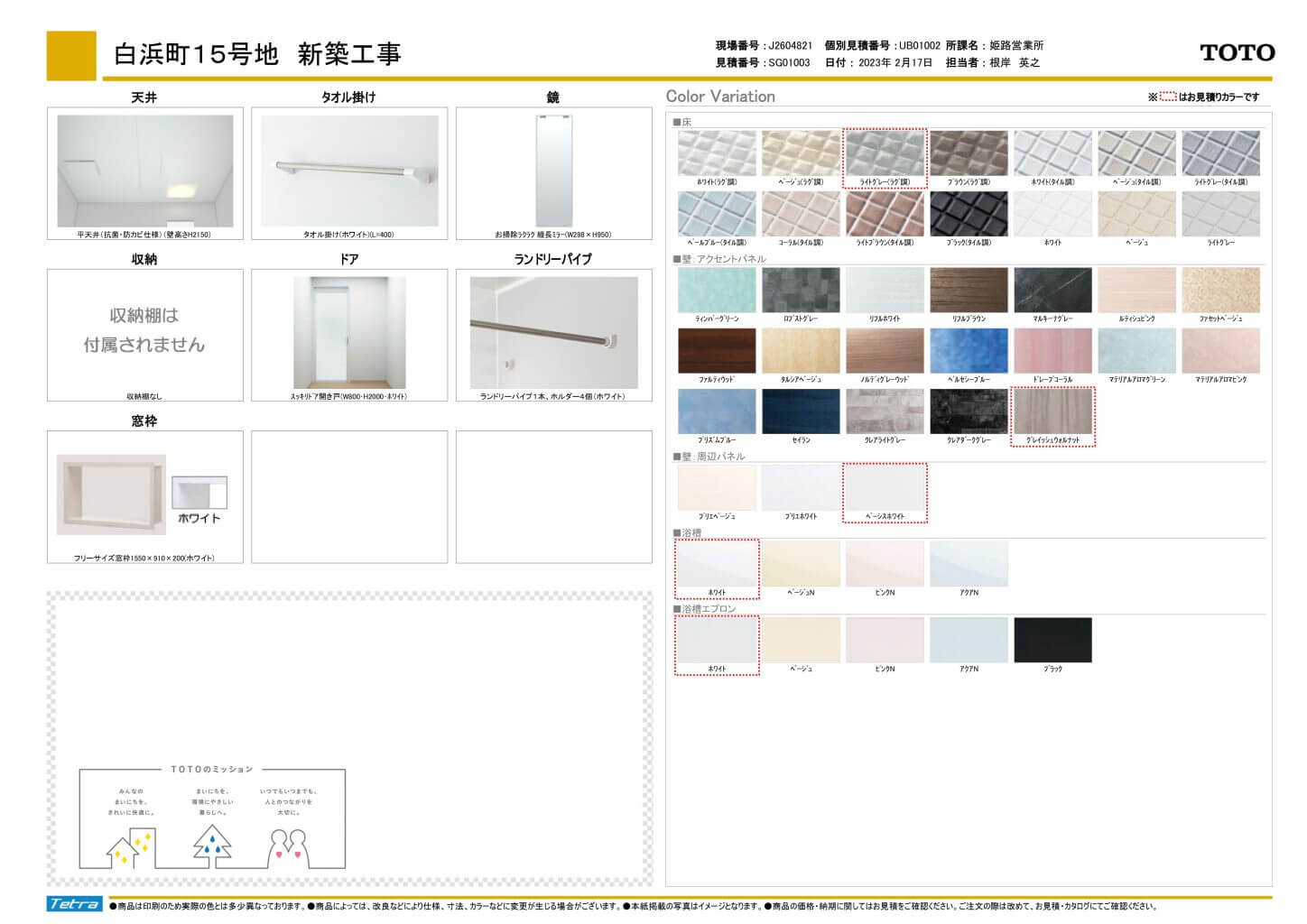Click the sparkling house mission icon
This screenshot has height=924, width=1307.
(x=128, y=847)
